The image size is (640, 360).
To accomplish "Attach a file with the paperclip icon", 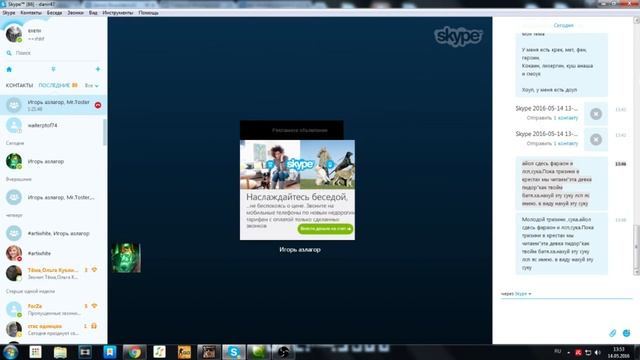I will (613, 333).
